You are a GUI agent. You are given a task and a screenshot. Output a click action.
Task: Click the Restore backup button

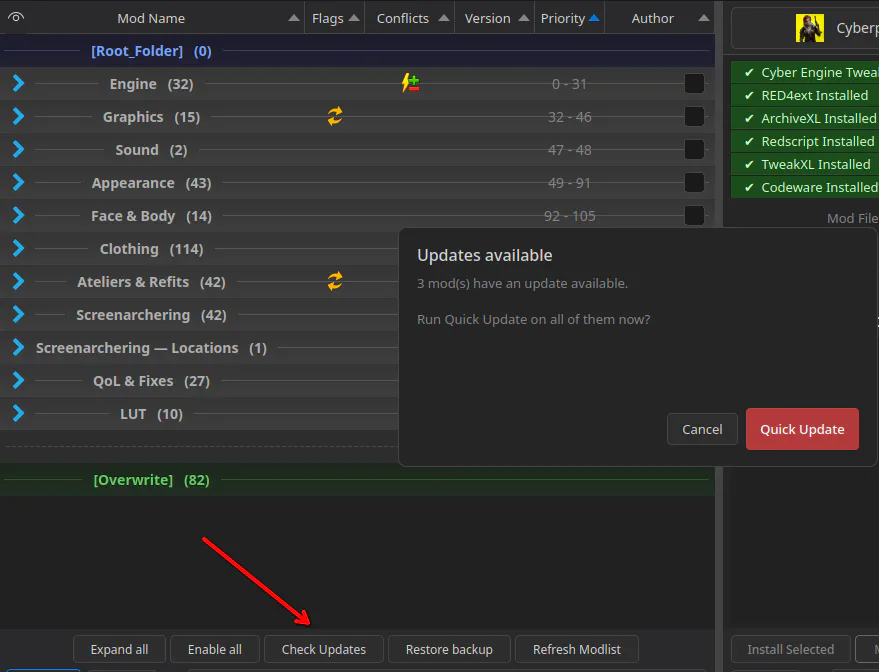[449, 649]
